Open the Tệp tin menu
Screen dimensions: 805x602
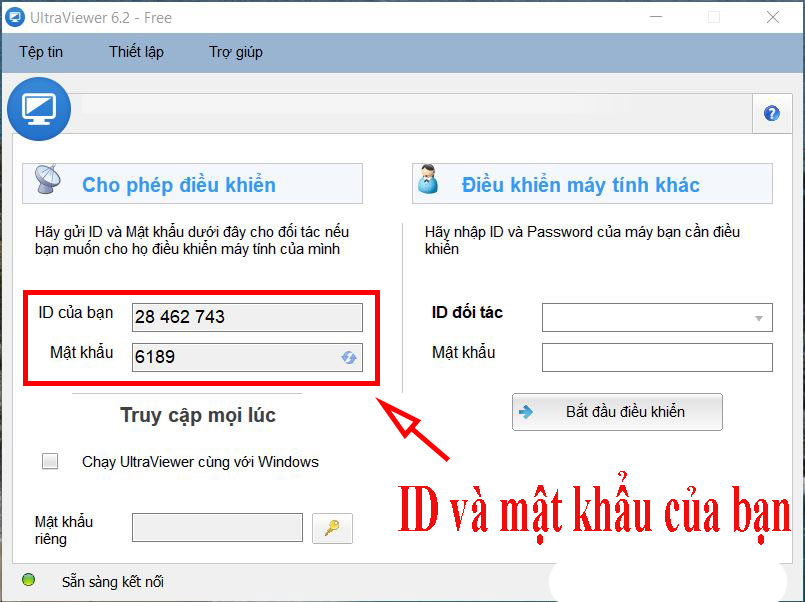41,52
